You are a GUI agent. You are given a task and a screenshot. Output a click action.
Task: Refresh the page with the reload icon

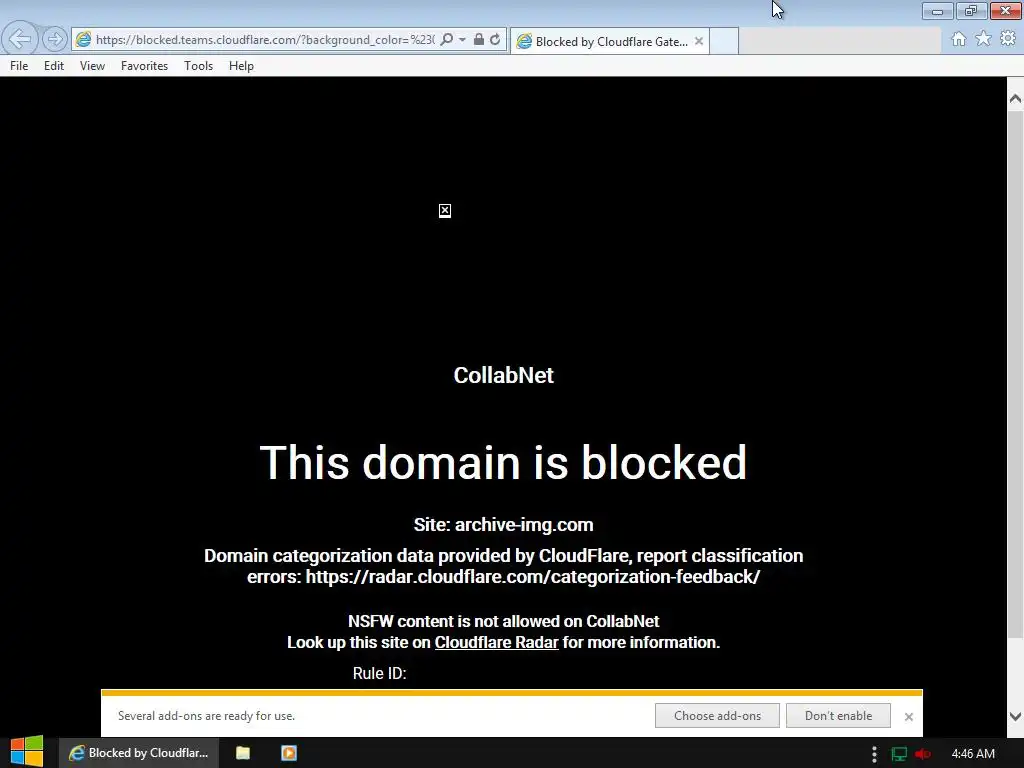[495, 40]
